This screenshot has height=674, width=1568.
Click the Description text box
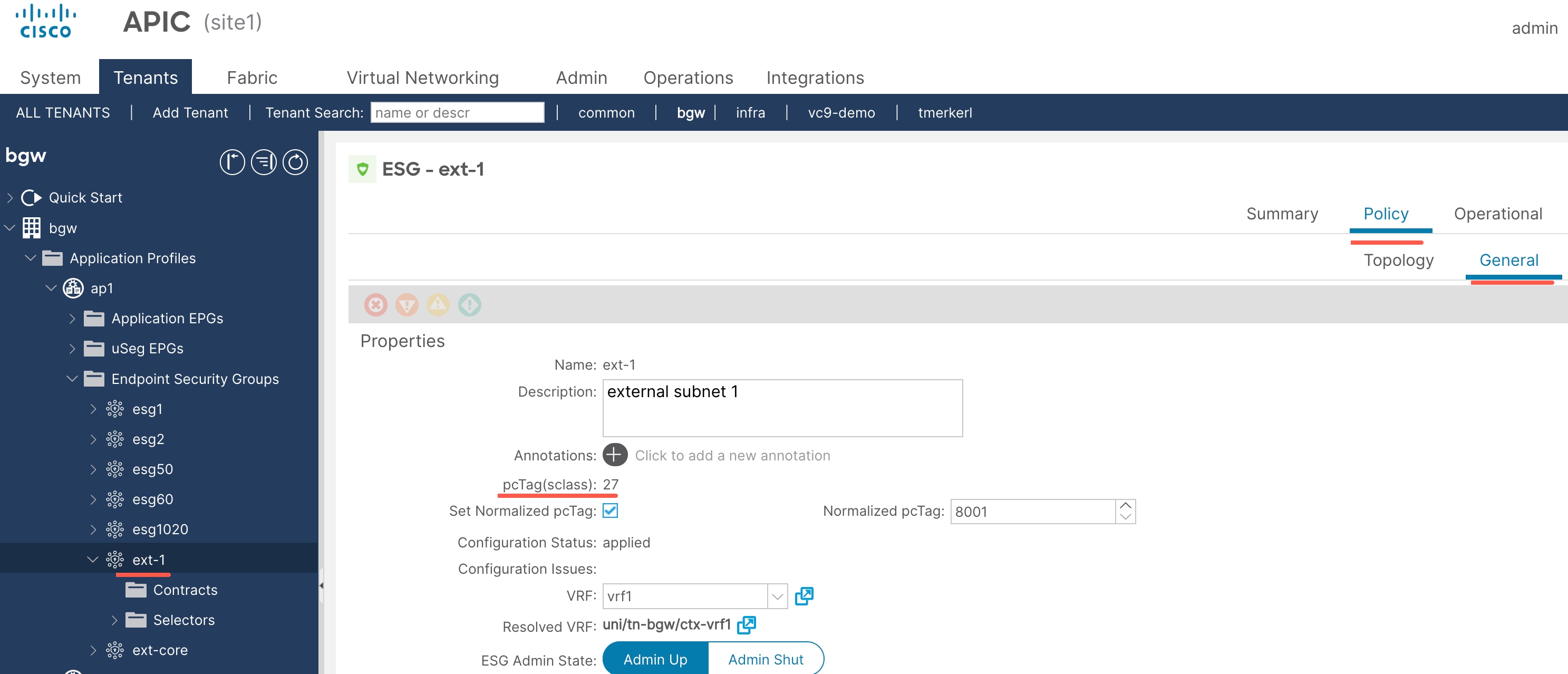click(782, 408)
